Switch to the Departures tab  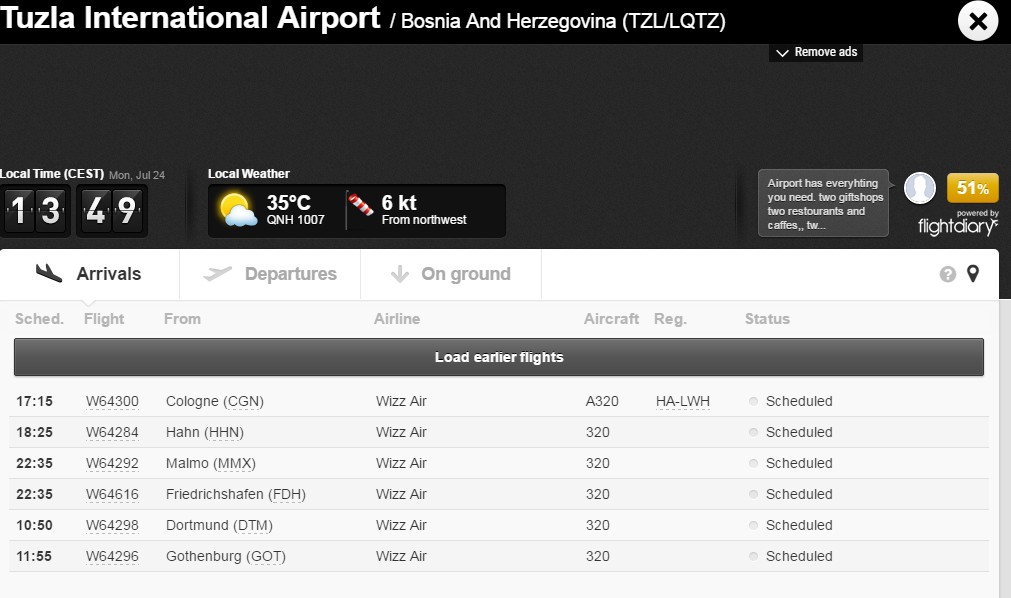tap(270, 274)
